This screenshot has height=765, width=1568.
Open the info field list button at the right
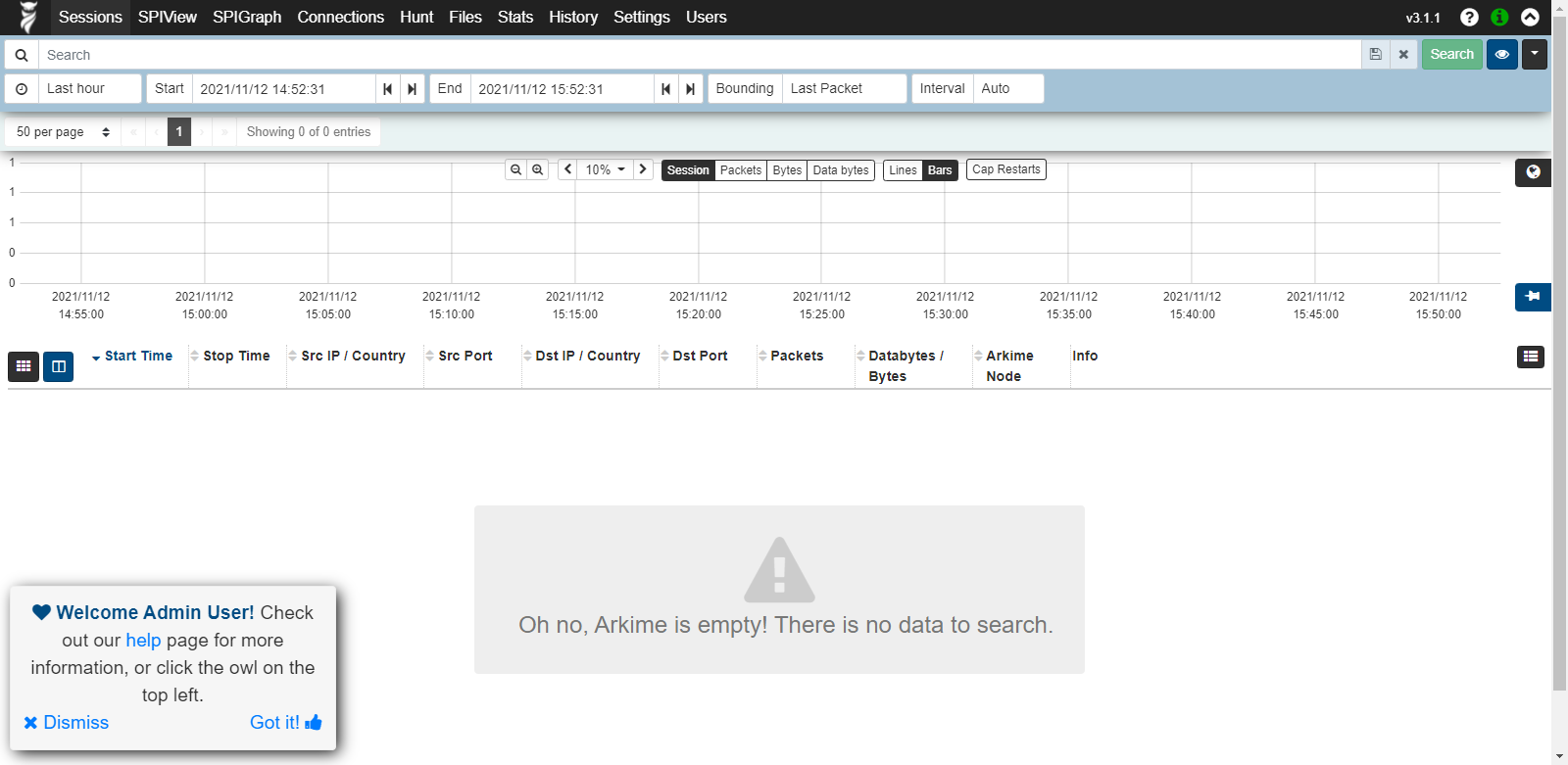(x=1531, y=357)
